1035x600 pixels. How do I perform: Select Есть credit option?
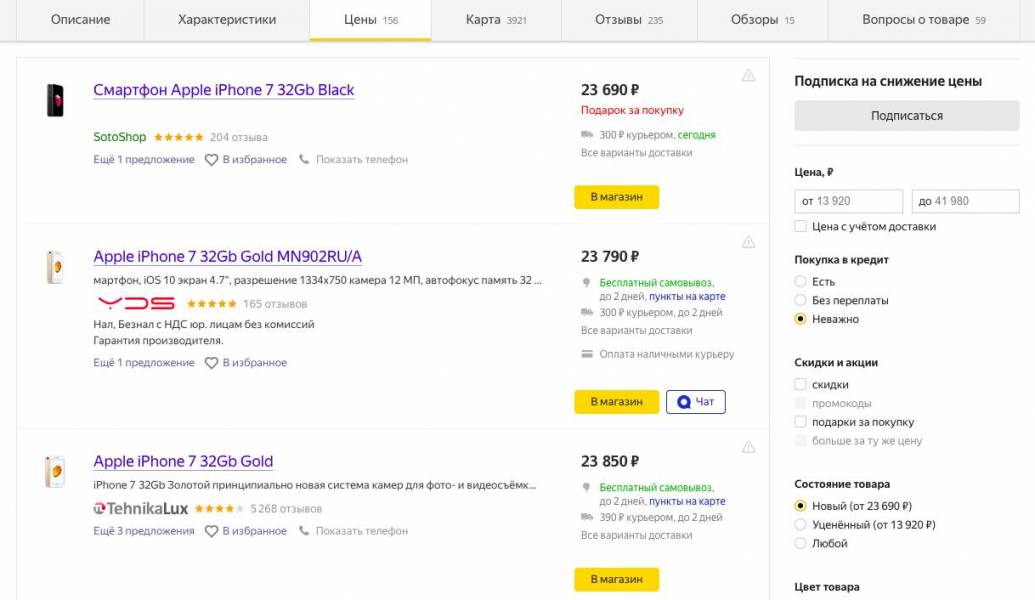[x=801, y=282]
